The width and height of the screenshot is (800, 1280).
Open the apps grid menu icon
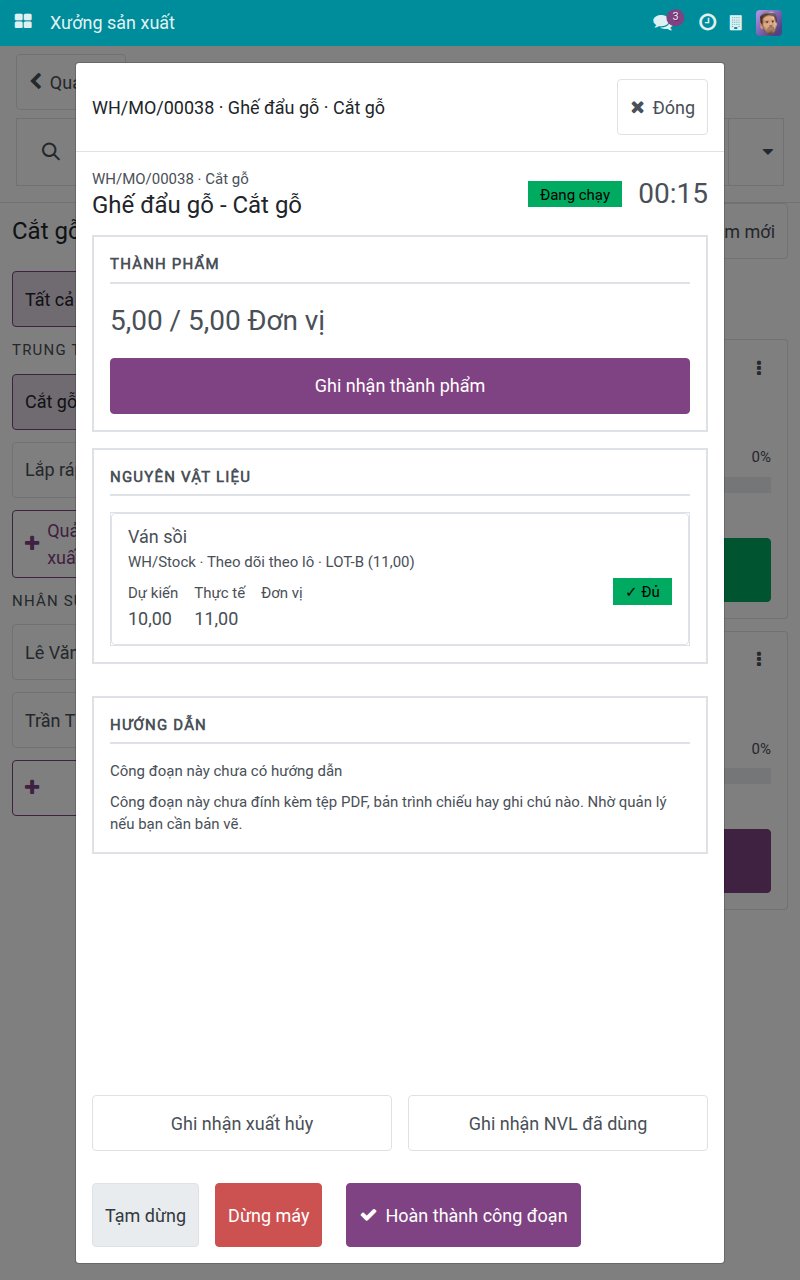24,22
